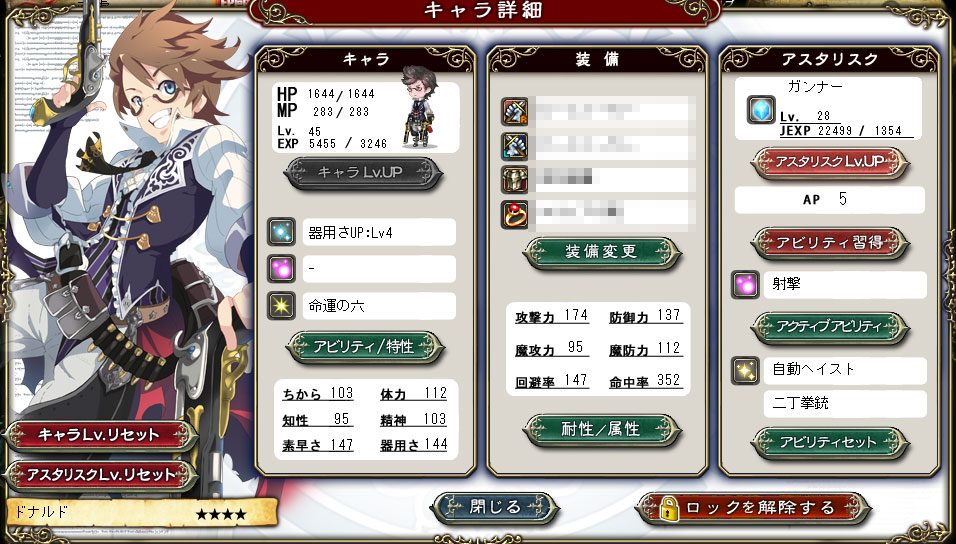Viewport: 956px width, 544px height.
Task: Open the アビリティ/特性 panel
Action: (365, 348)
